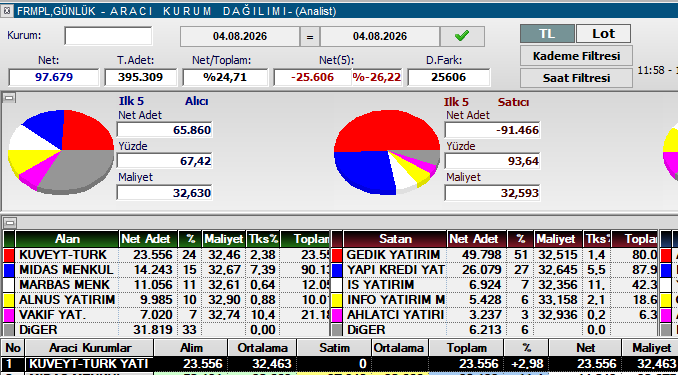Click the window system menu icon before FRMPL
The height and width of the screenshot is (375, 678).
point(7,10)
